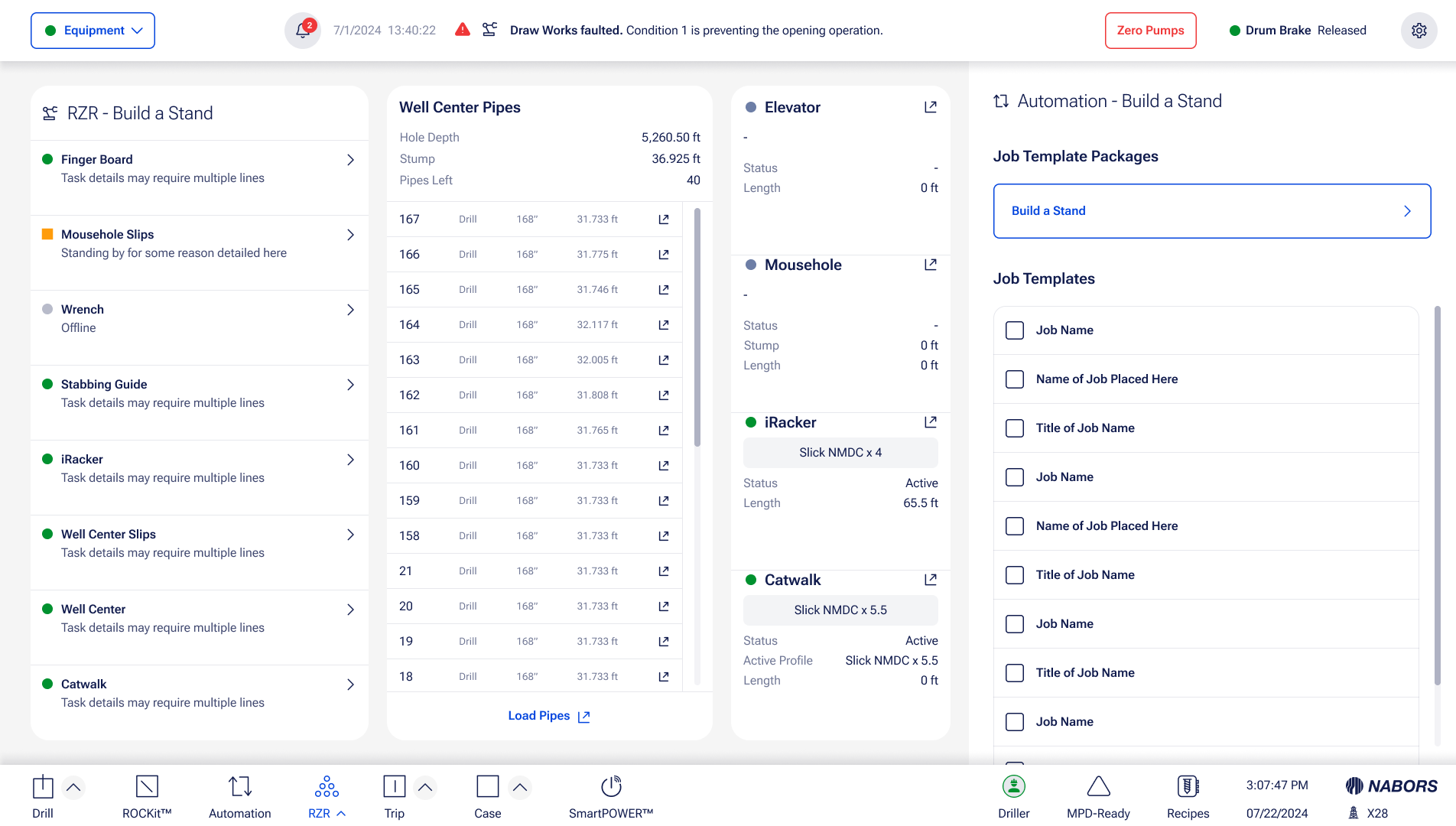Switch to the Trip tab
Image resolution: width=1456 pixels, height=826 pixels.
coord(395,796)
